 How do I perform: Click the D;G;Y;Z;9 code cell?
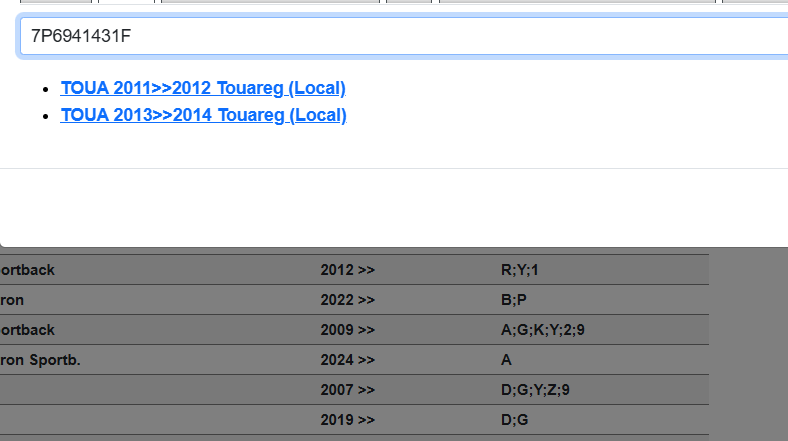pyautogui.click(x=535, y=390)
